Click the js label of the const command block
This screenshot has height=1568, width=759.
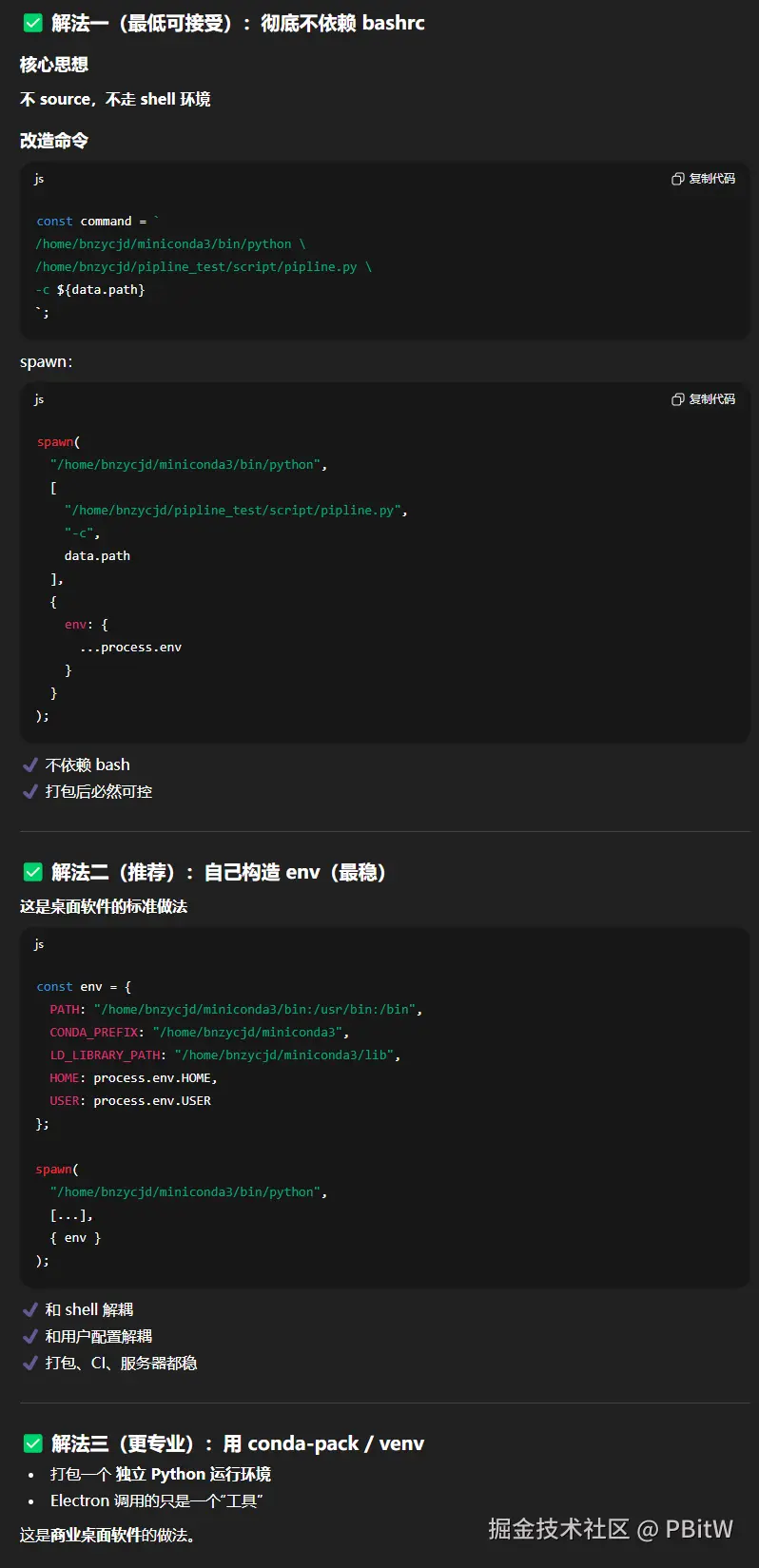pyautogui.click(x=39, y=179)
